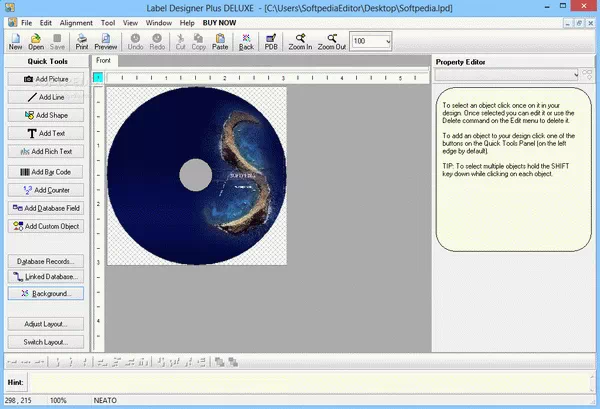The height and width of the screenshot is (409, 600).
Task: Zoom In using the magnifier icon
Action: coord(300,40)
